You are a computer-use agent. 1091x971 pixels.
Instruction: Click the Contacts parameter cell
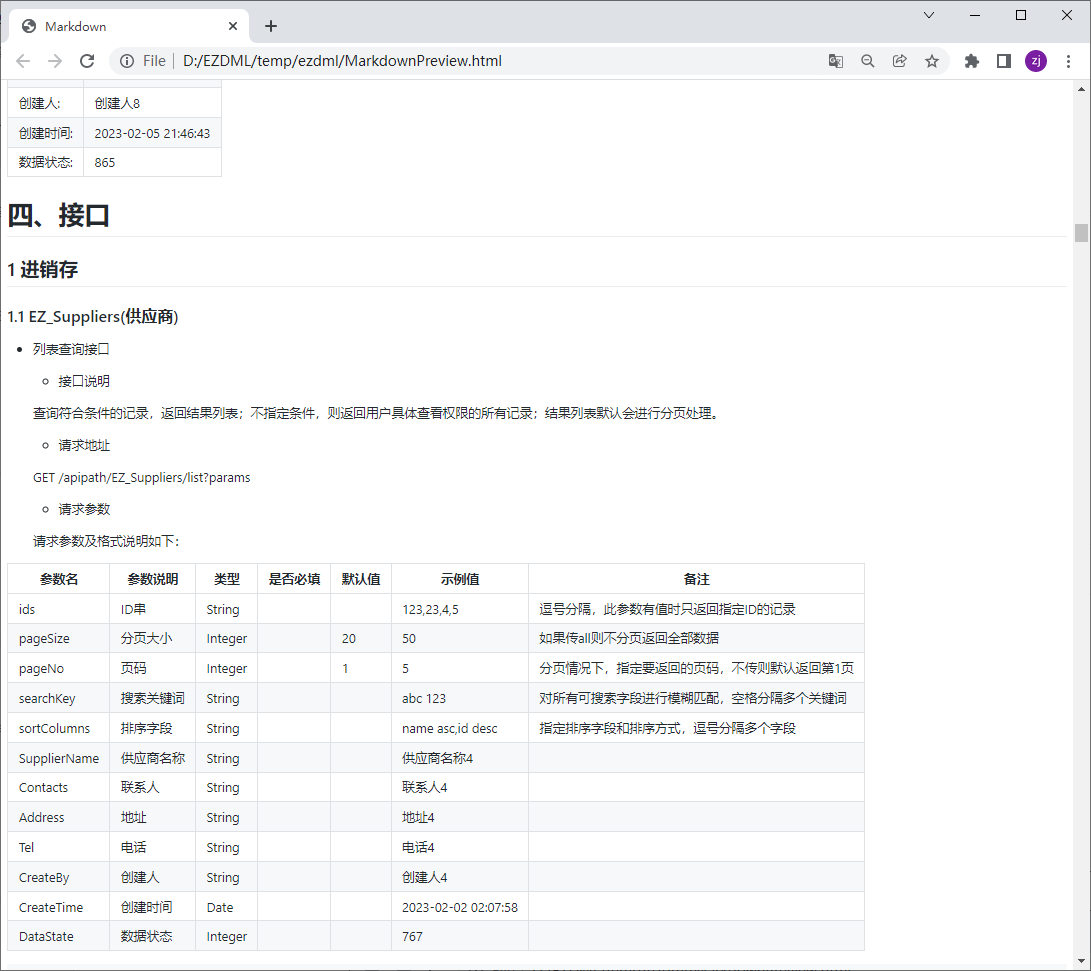[58, 787]
